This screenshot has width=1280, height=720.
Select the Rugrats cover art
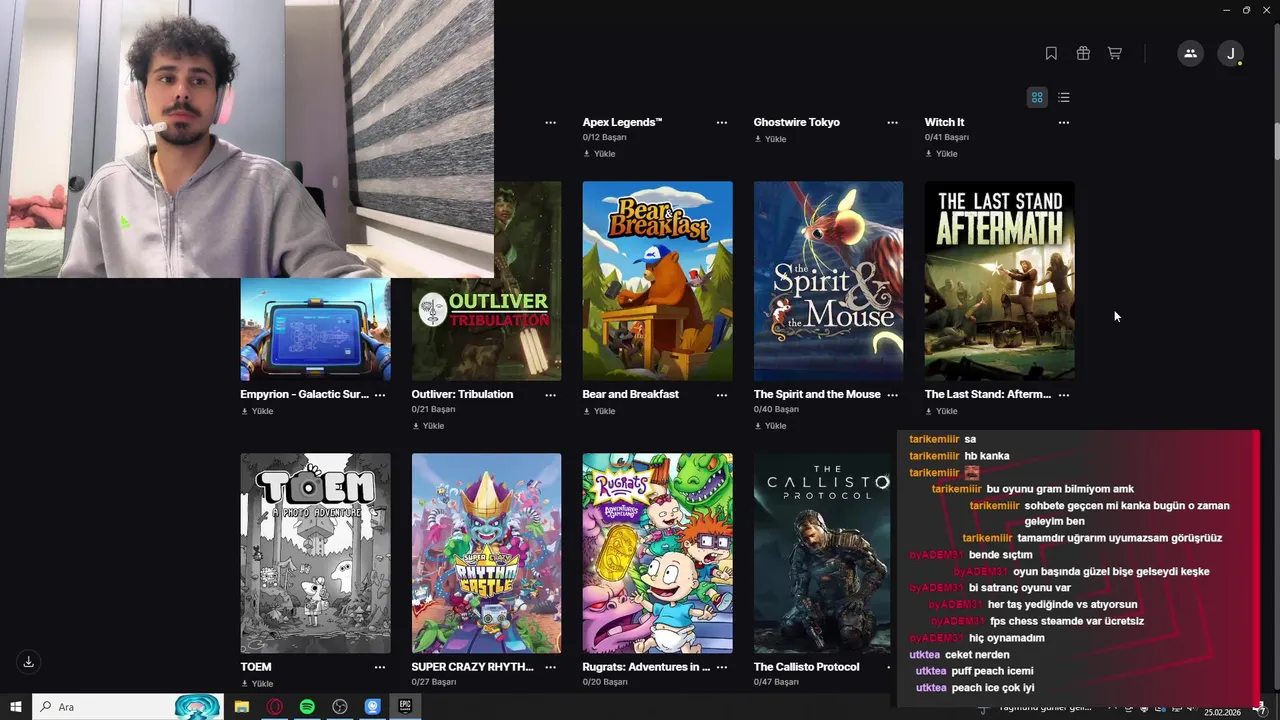[x=657, y=553]
